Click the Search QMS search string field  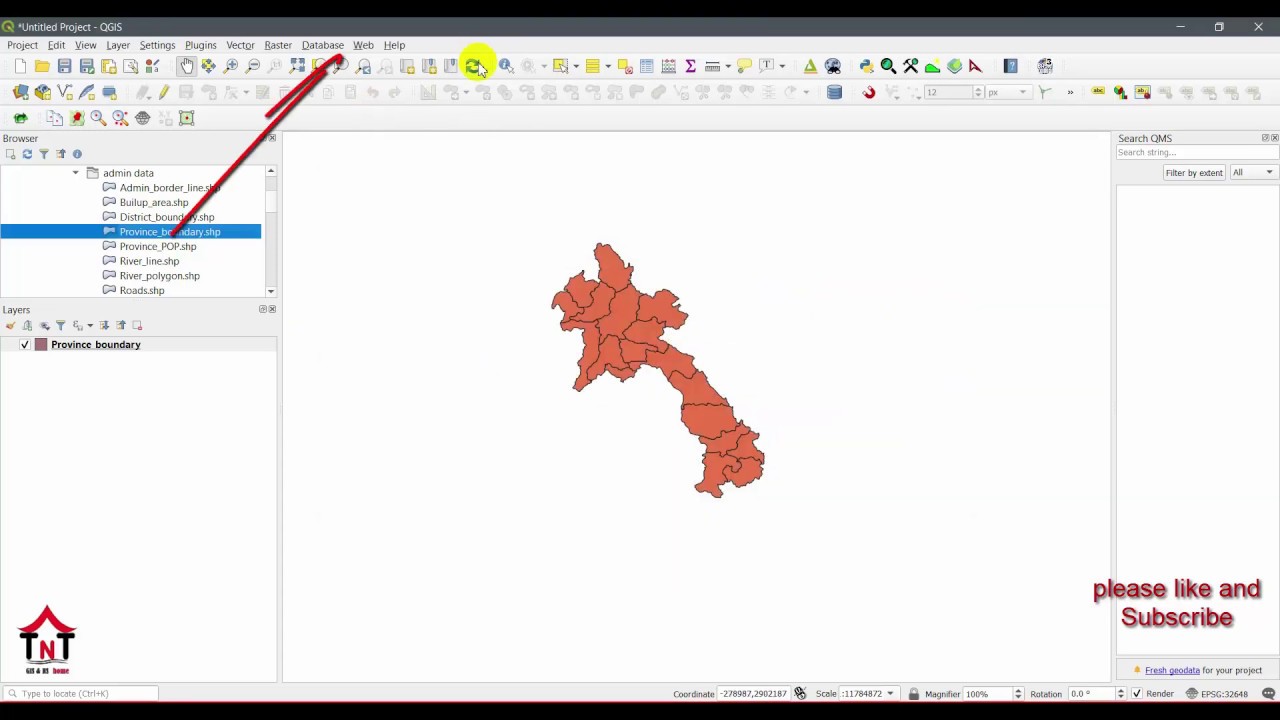coord(1196,153)
